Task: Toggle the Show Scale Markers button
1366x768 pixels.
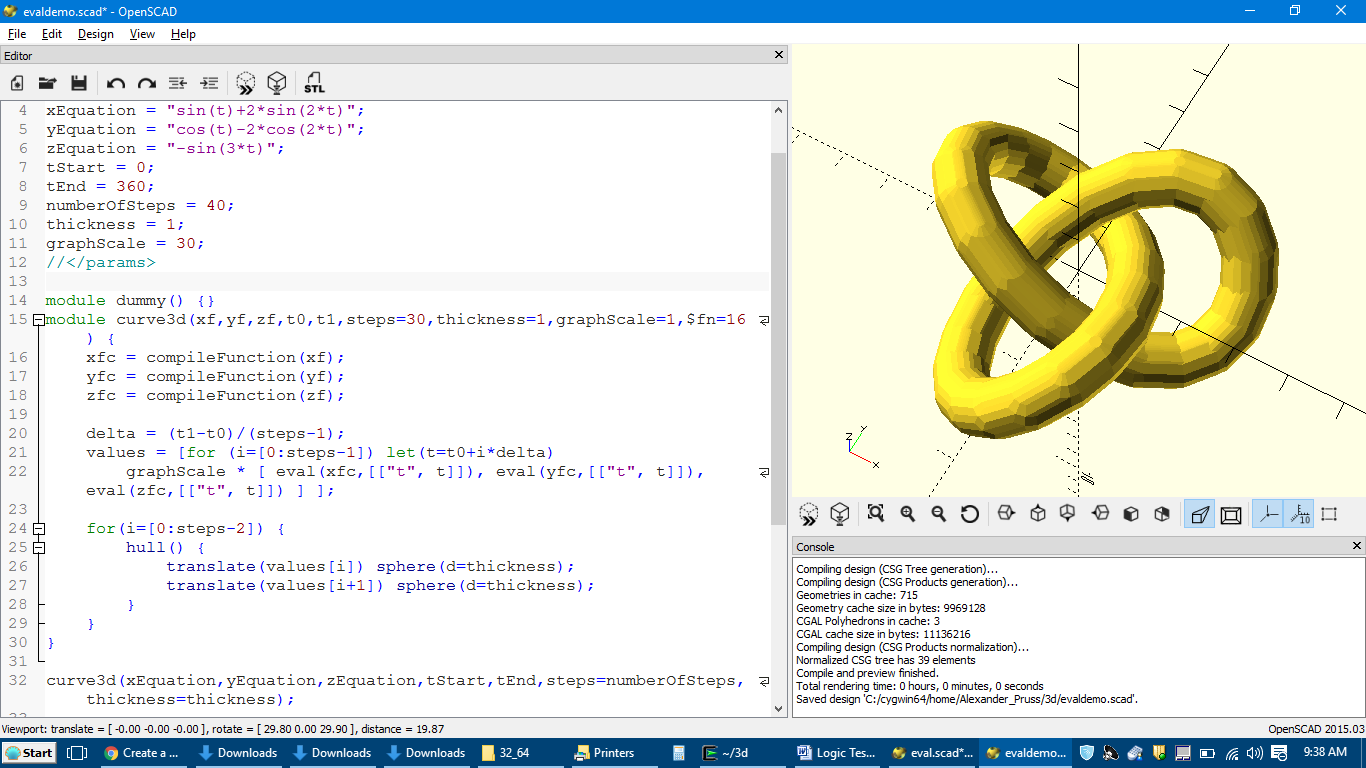Action: click(x=1298, y=514)
